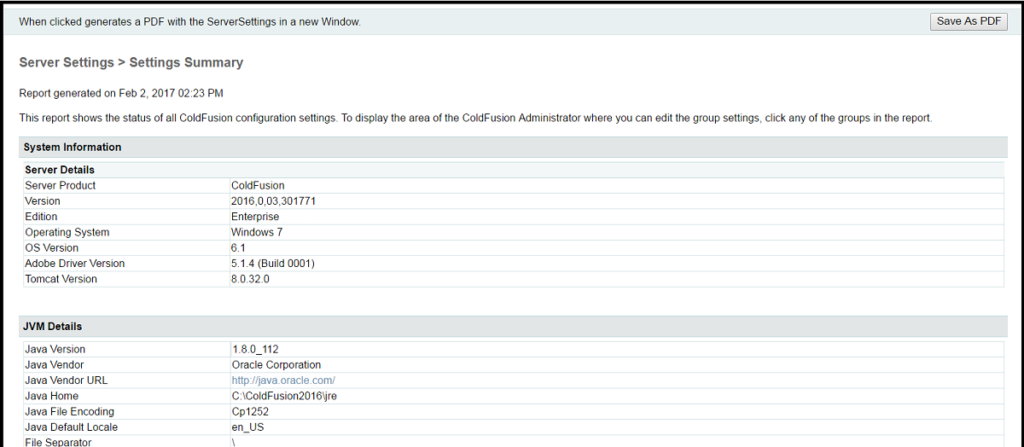Click the Java Version label
This screenshot has width=1024, height=447.
(x=55, y=349)
